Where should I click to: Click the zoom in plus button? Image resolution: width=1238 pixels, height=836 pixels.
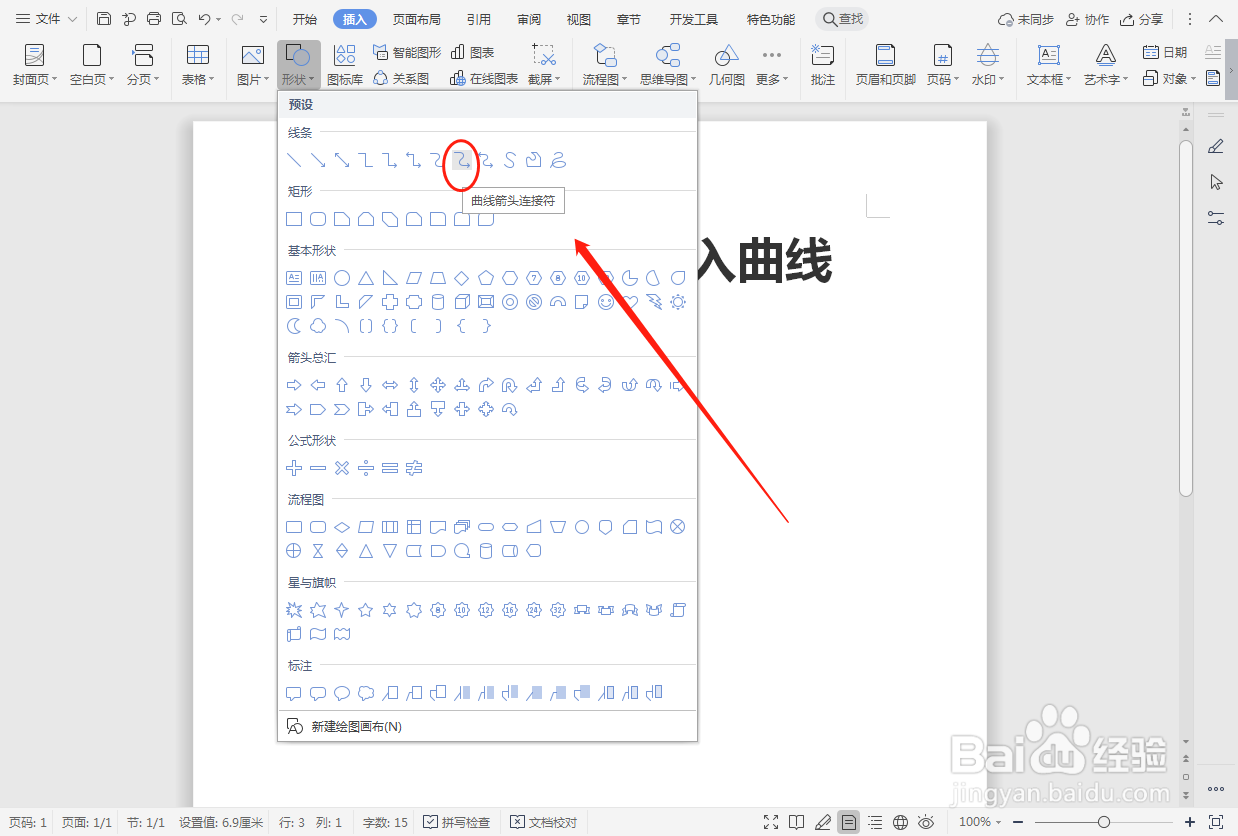click(1190, 822)
